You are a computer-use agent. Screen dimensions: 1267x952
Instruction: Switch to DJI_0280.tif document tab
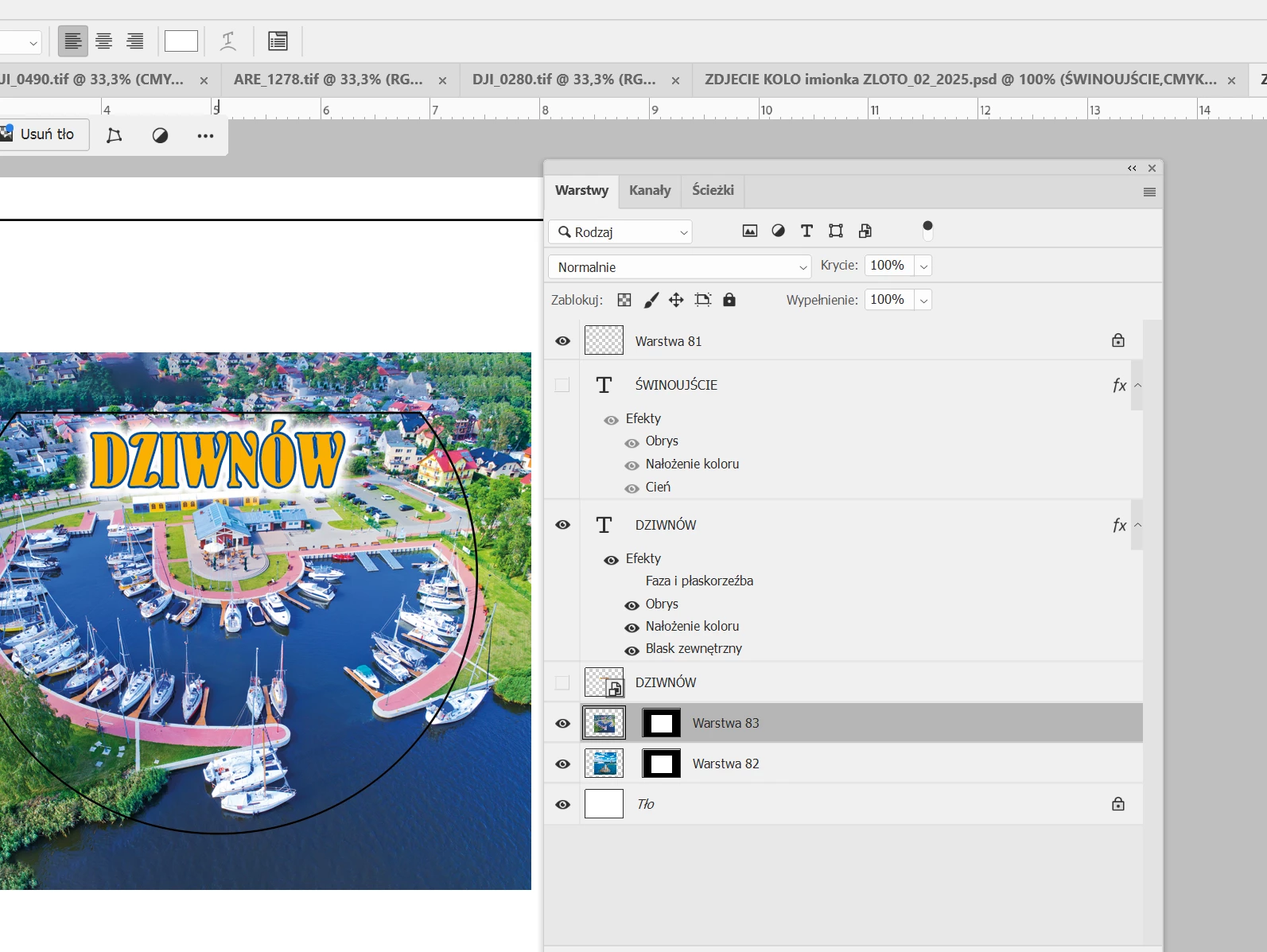click(x=564, y=80)
